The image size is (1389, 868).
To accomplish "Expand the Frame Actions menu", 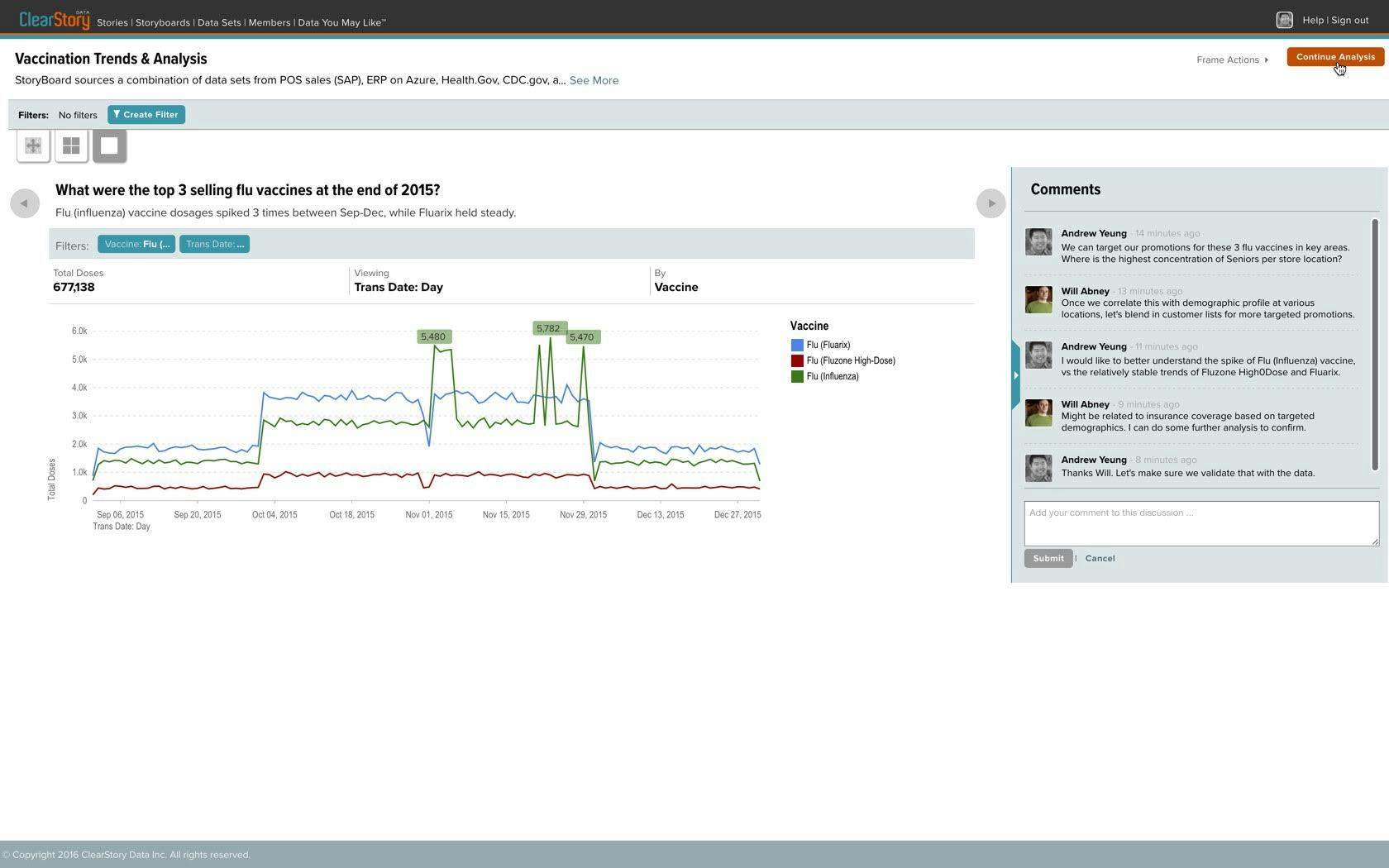I will click(x=1232, y=60).
